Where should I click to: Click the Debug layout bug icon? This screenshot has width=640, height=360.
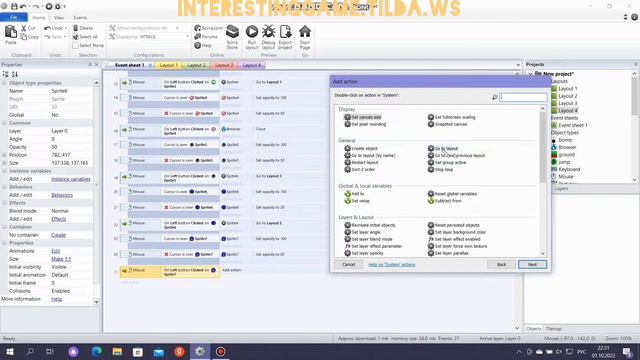(x=268, y=31)
